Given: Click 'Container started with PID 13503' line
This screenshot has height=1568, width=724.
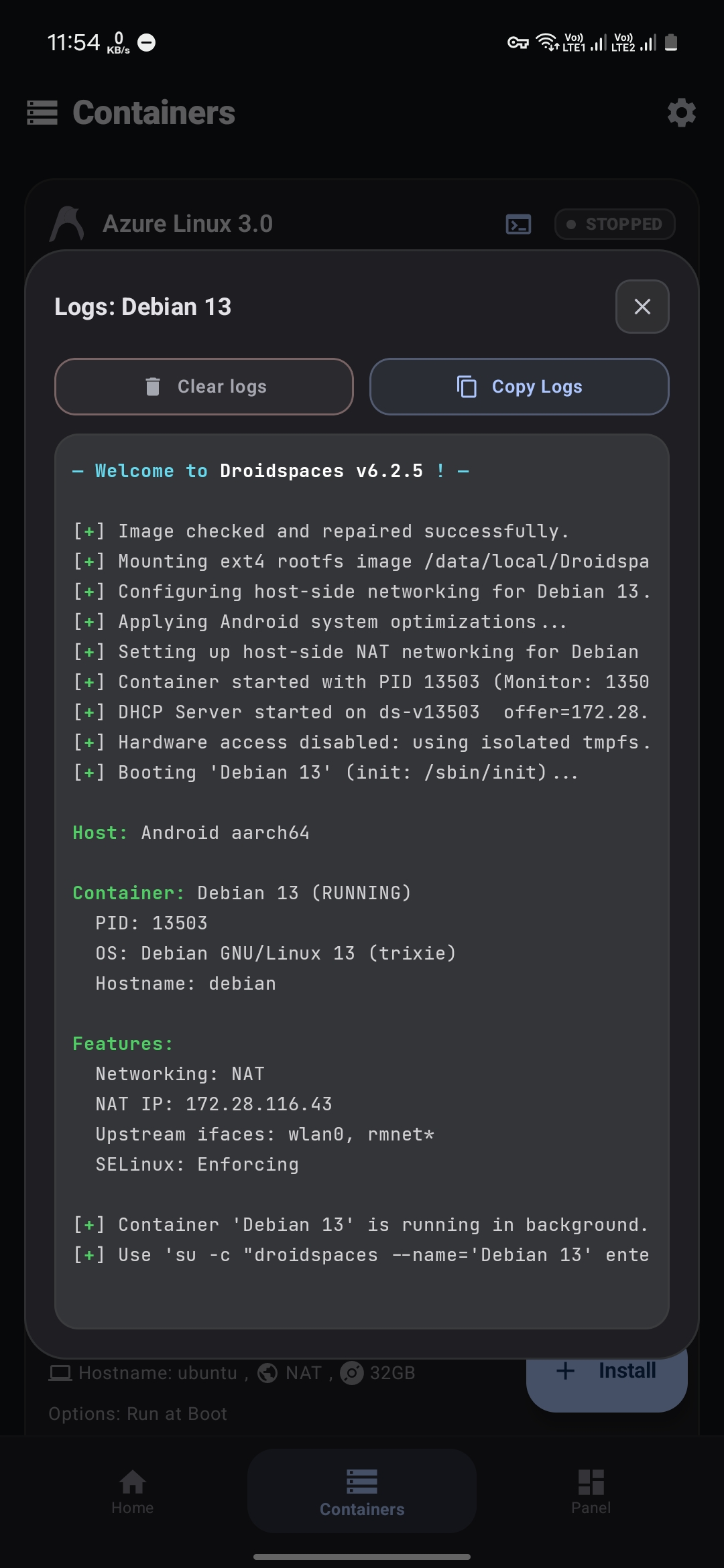Looking at the screenshot, I should click(361, 682).
